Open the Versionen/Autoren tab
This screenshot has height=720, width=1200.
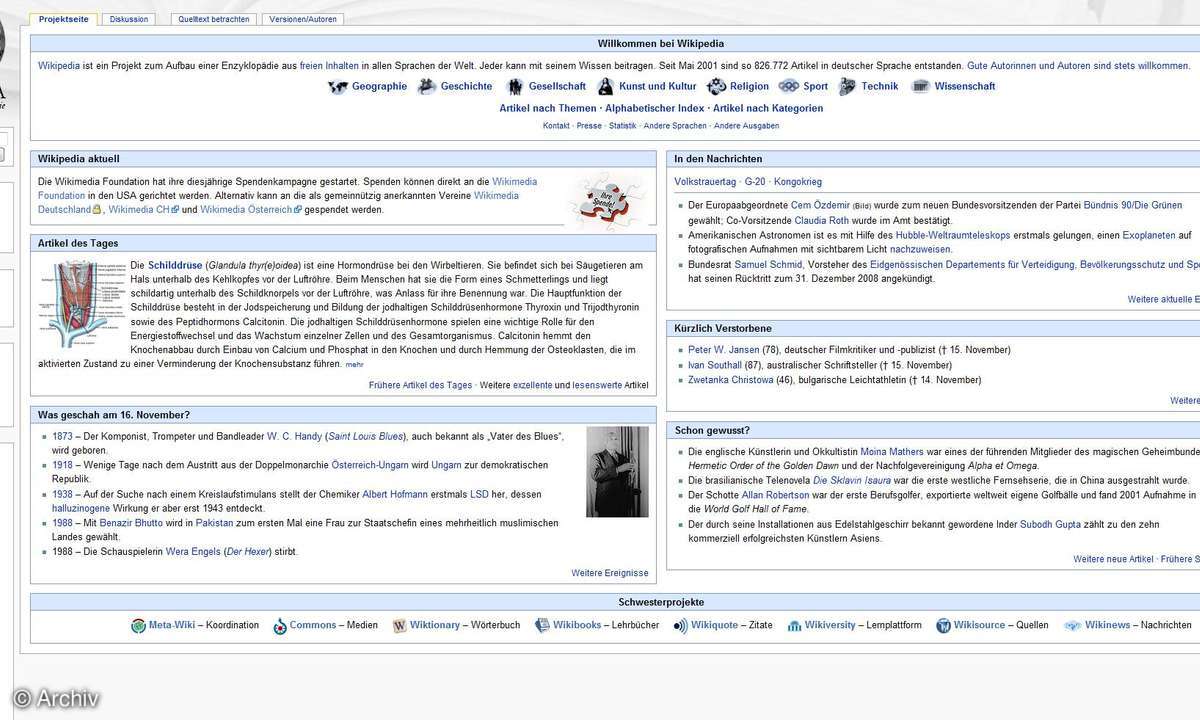tap(304, 19)
